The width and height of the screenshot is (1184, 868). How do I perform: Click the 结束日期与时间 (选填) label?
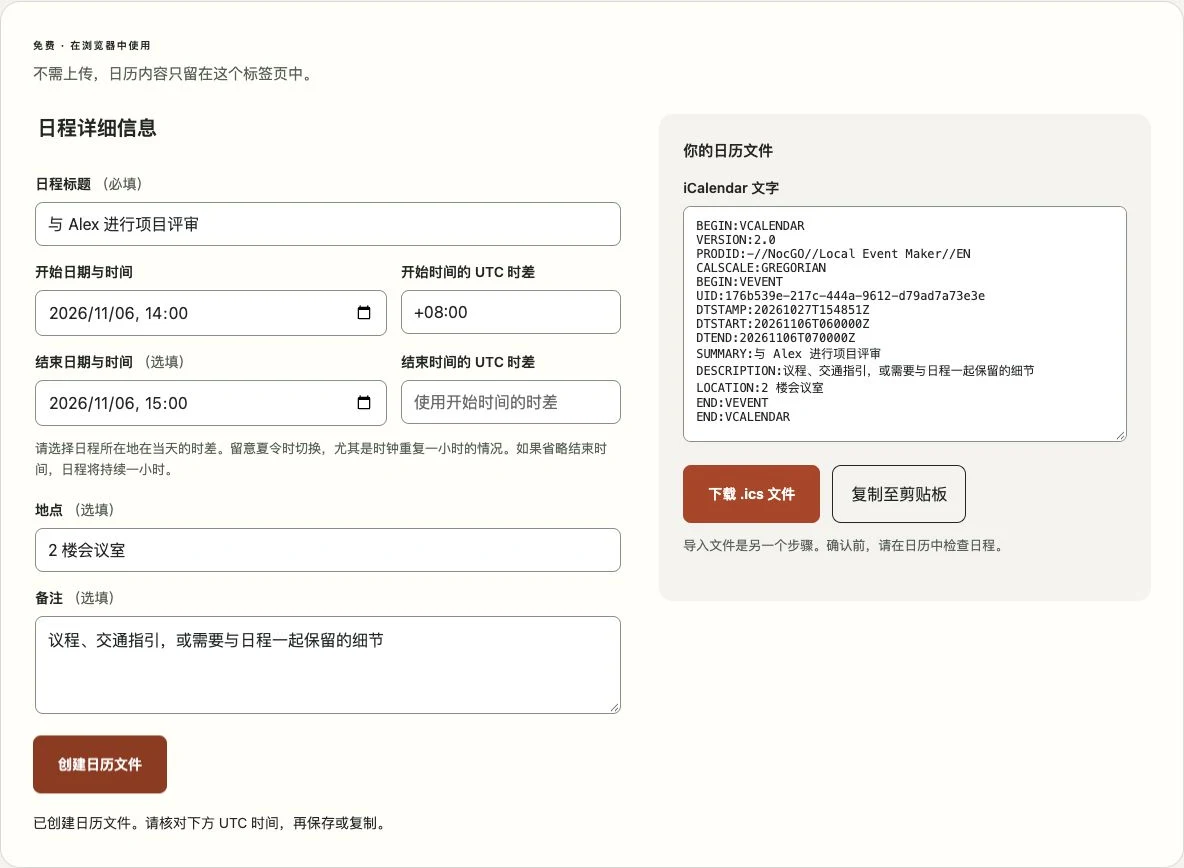[x=109, y=362]
